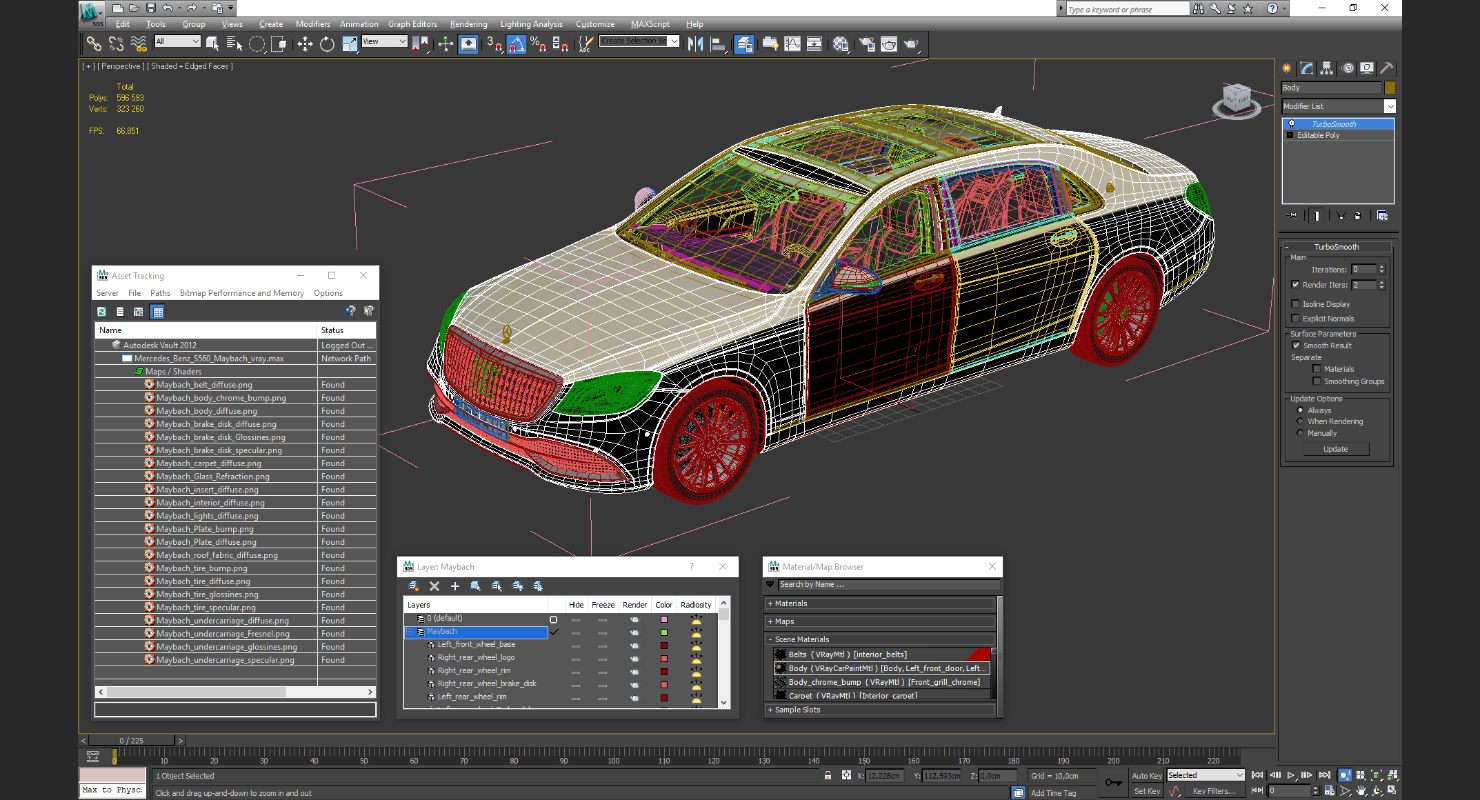Toggle the Auto Key button
Viewport: 1480px width, 800px height.
tap(1147, 775)
